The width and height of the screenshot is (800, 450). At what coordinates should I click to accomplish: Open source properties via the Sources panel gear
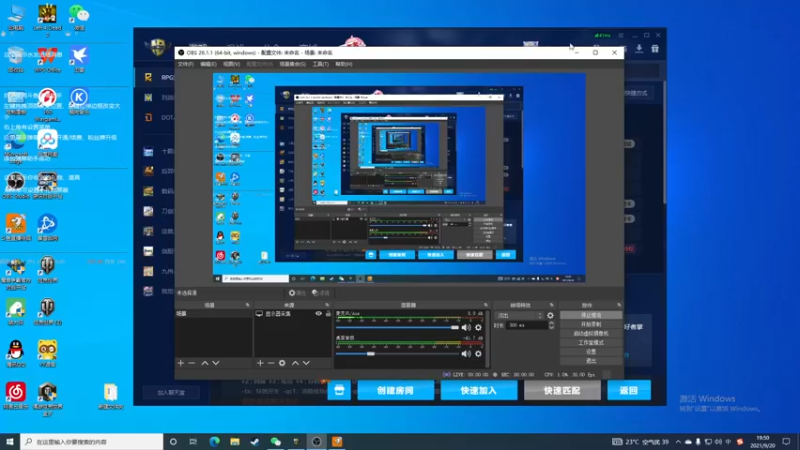click(x=282, y=363)
